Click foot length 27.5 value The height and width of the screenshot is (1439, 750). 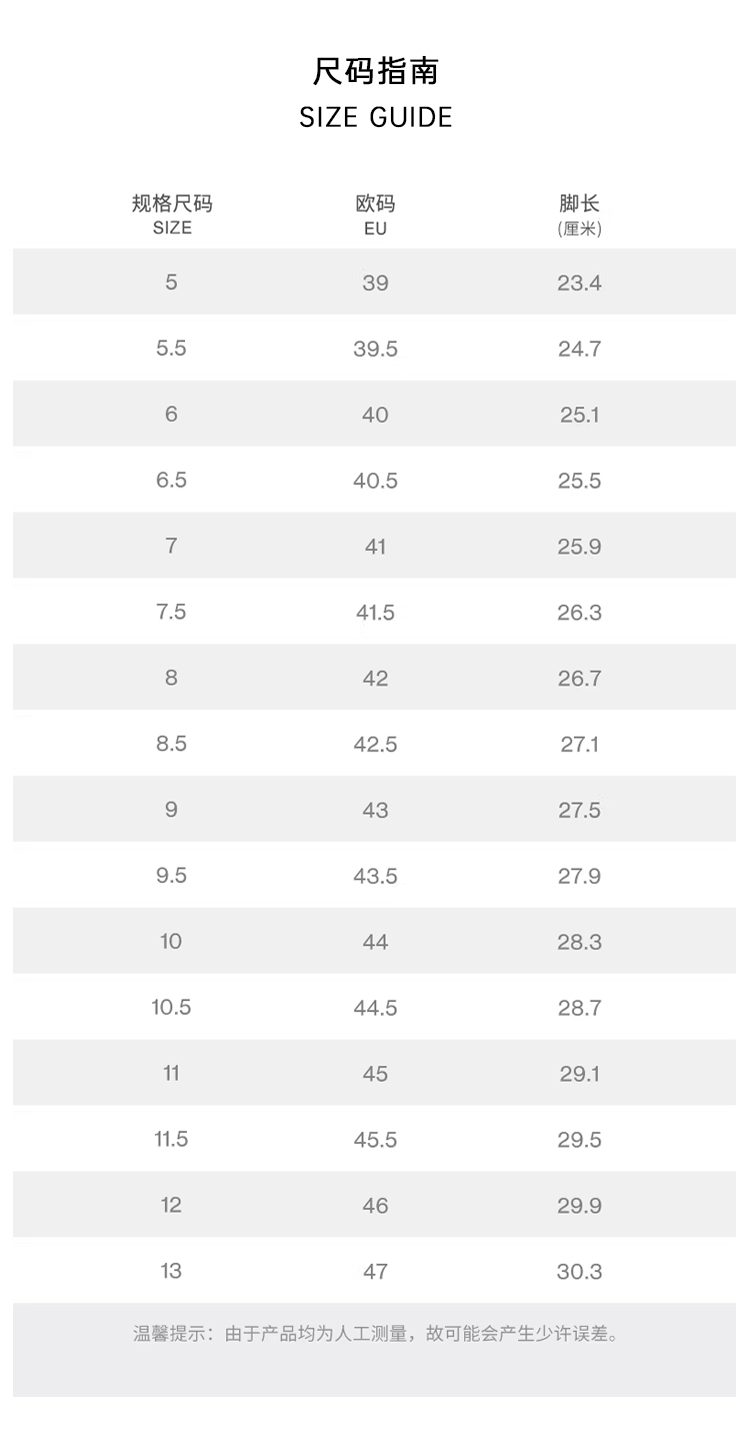point(579,810)
